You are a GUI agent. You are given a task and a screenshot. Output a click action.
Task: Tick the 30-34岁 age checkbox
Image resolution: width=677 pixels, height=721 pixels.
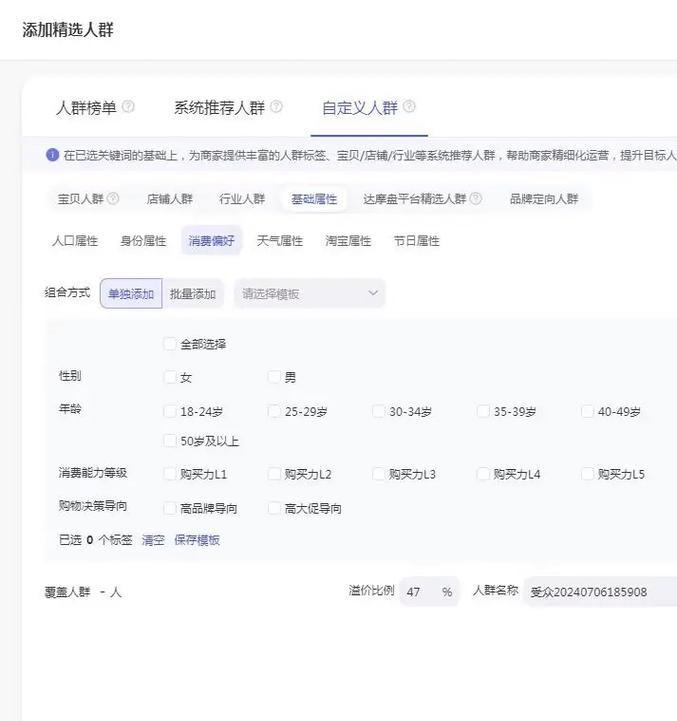tap(379, 411)
